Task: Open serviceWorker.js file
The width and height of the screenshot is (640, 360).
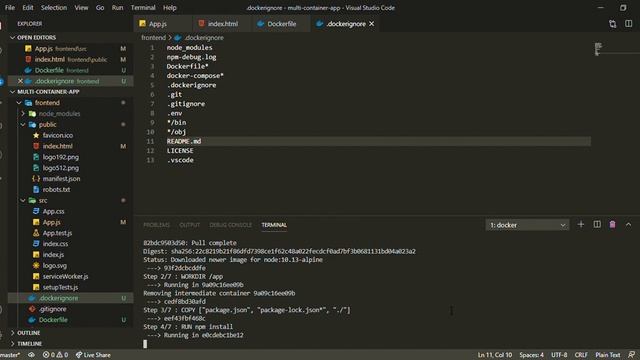Action: pyautogui.click(x=65, y=276)
